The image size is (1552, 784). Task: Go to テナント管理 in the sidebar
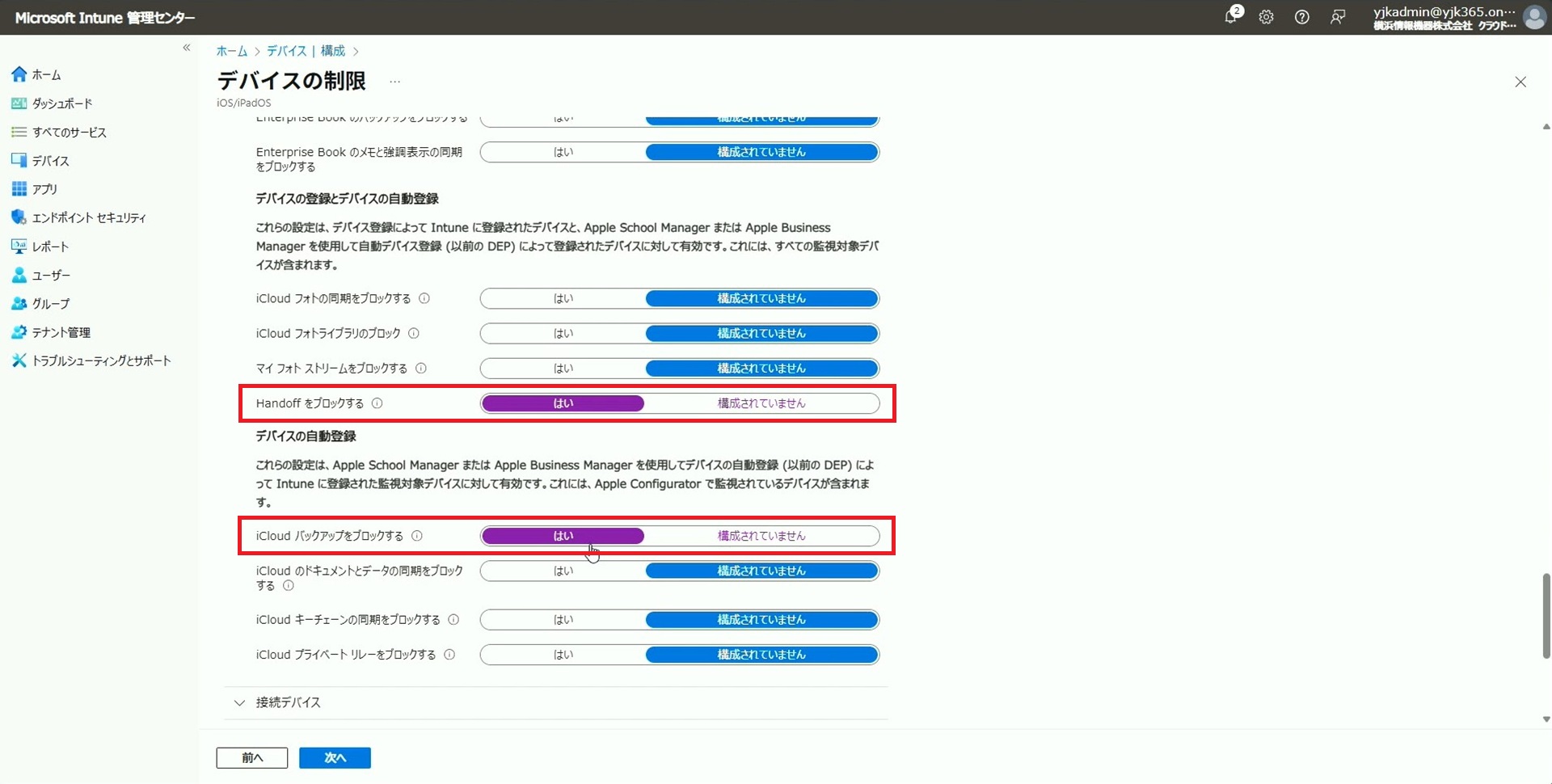click(61, 332)
